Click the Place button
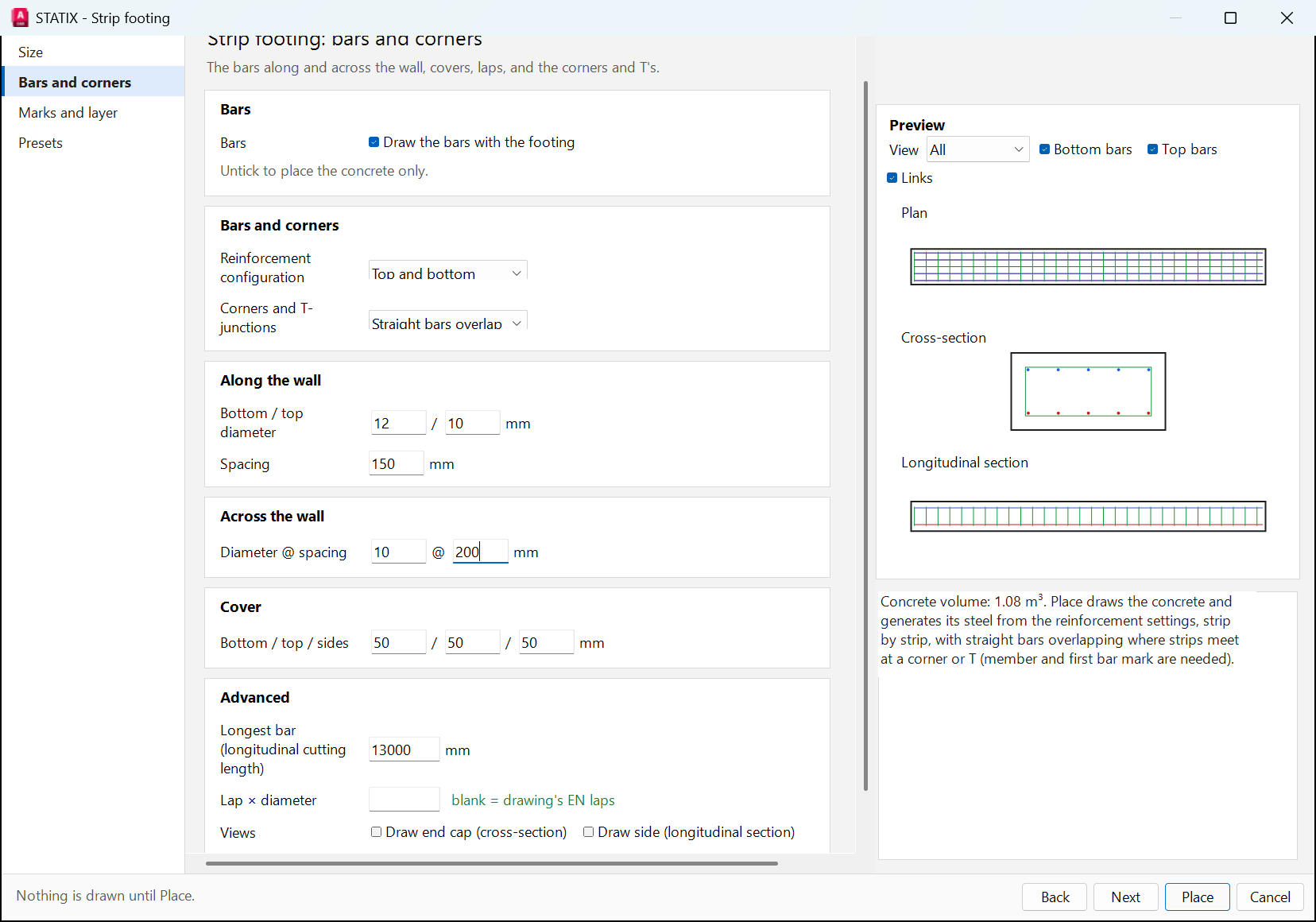 point(1197,897)
